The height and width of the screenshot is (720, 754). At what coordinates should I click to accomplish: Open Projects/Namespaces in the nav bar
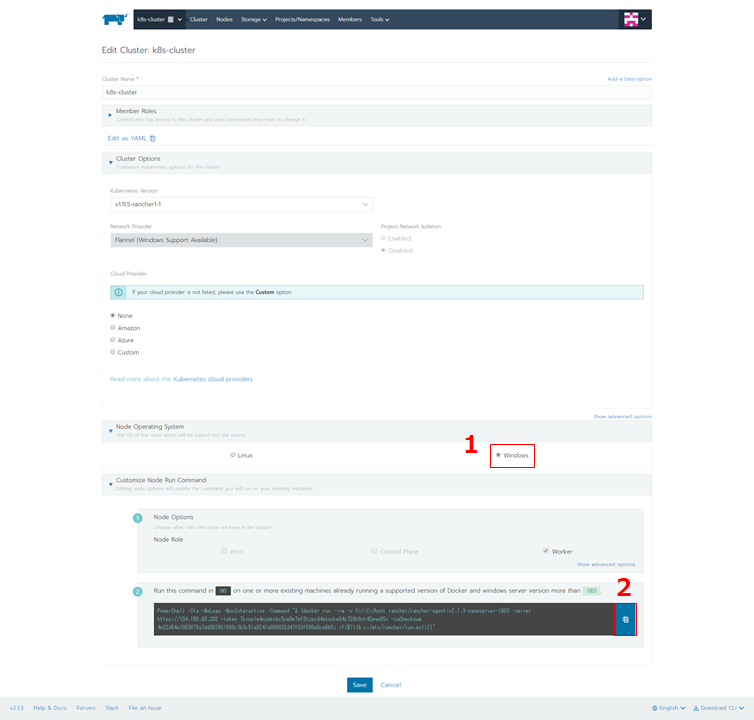(302, 20)
